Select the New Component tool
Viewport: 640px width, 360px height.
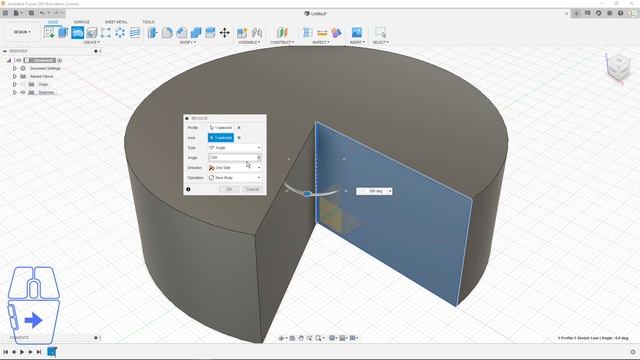[242, 32]
